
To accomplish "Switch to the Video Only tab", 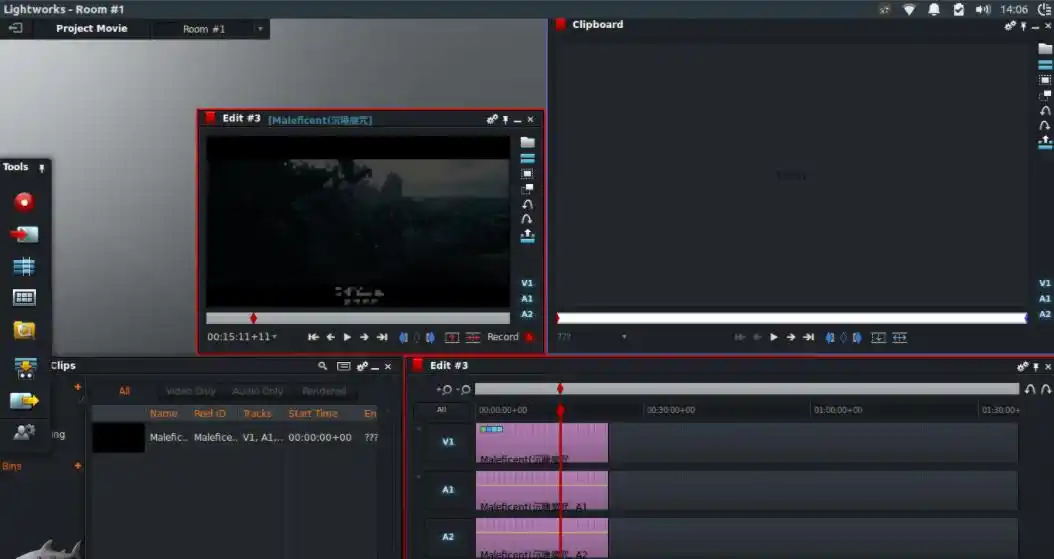I will pos(190,391).
